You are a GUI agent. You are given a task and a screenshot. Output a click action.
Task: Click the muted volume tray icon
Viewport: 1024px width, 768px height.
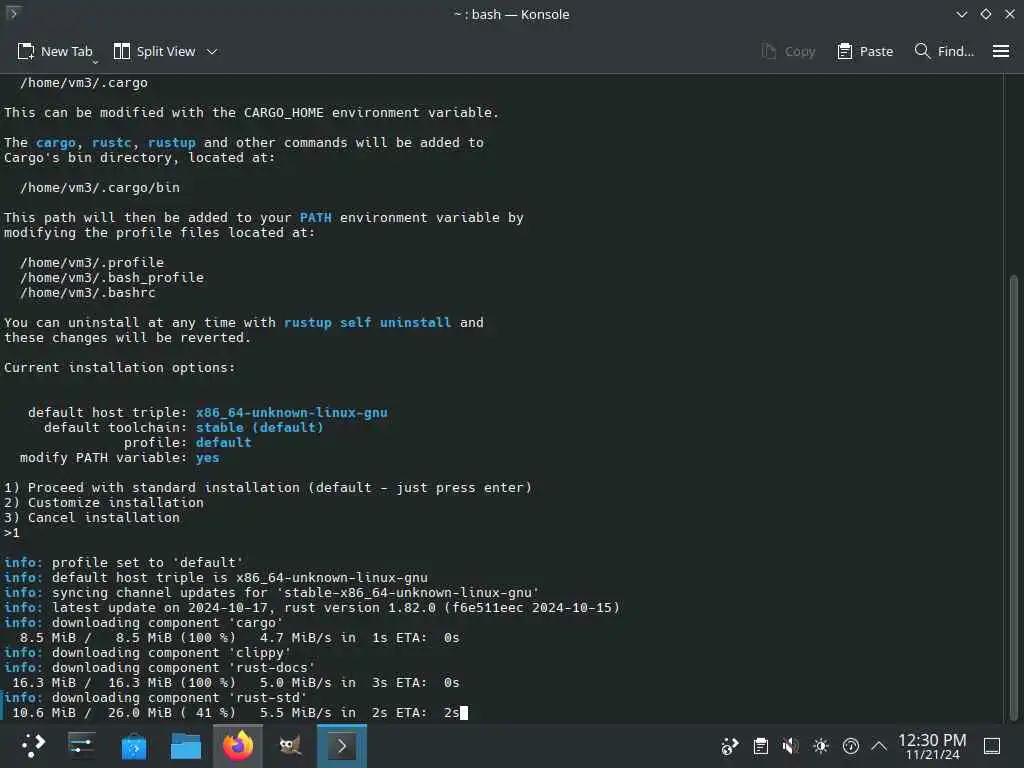790,746
